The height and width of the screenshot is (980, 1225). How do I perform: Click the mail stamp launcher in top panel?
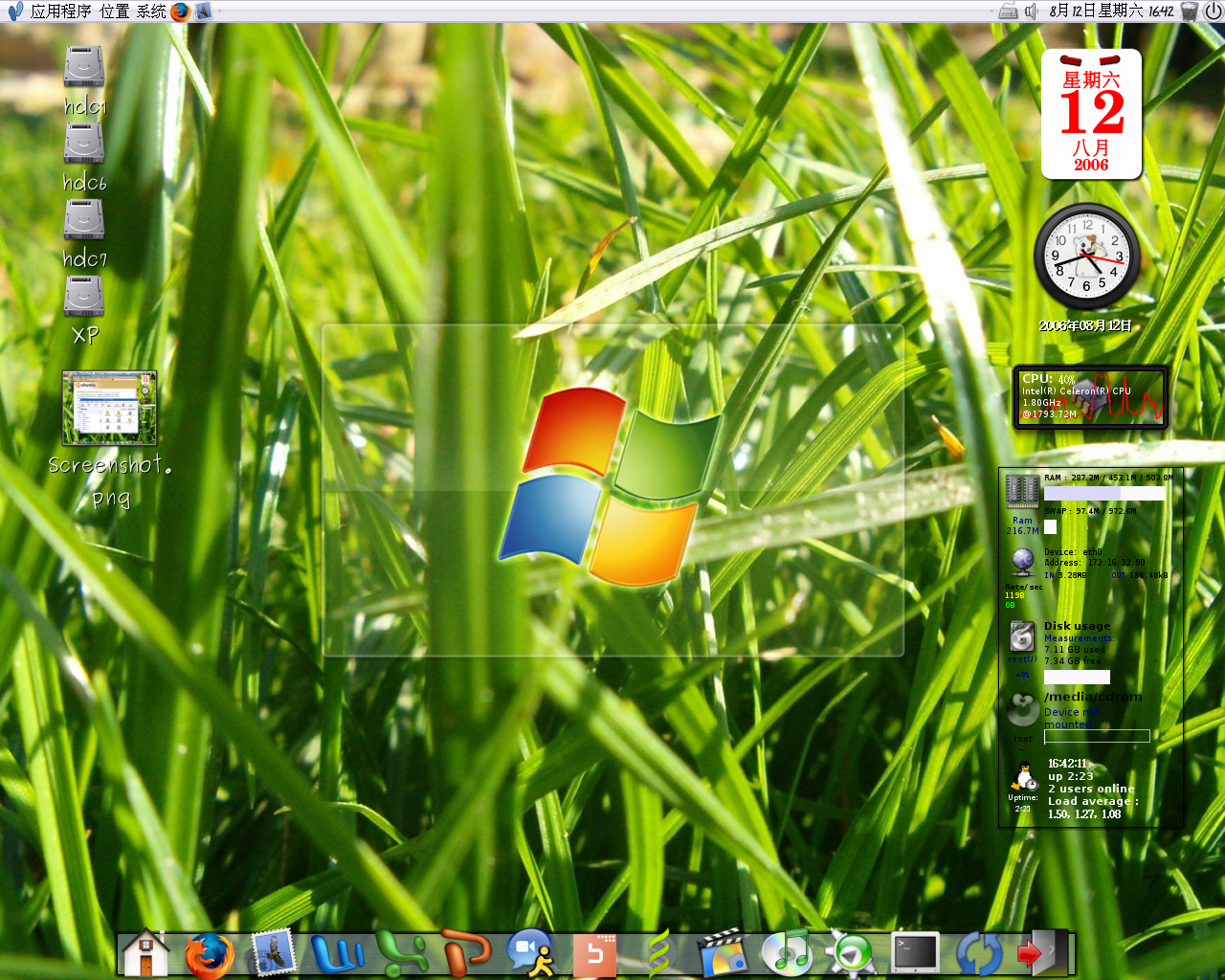click(203, 11)
